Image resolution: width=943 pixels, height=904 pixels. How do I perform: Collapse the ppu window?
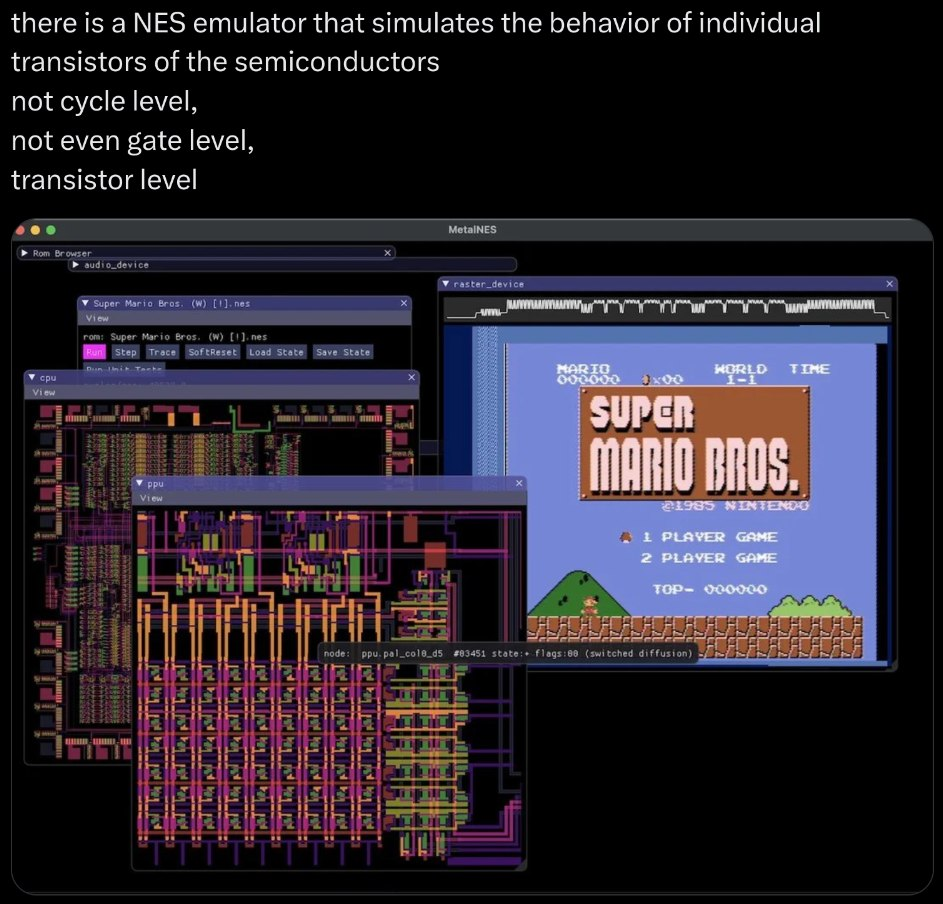click(140, 484)
